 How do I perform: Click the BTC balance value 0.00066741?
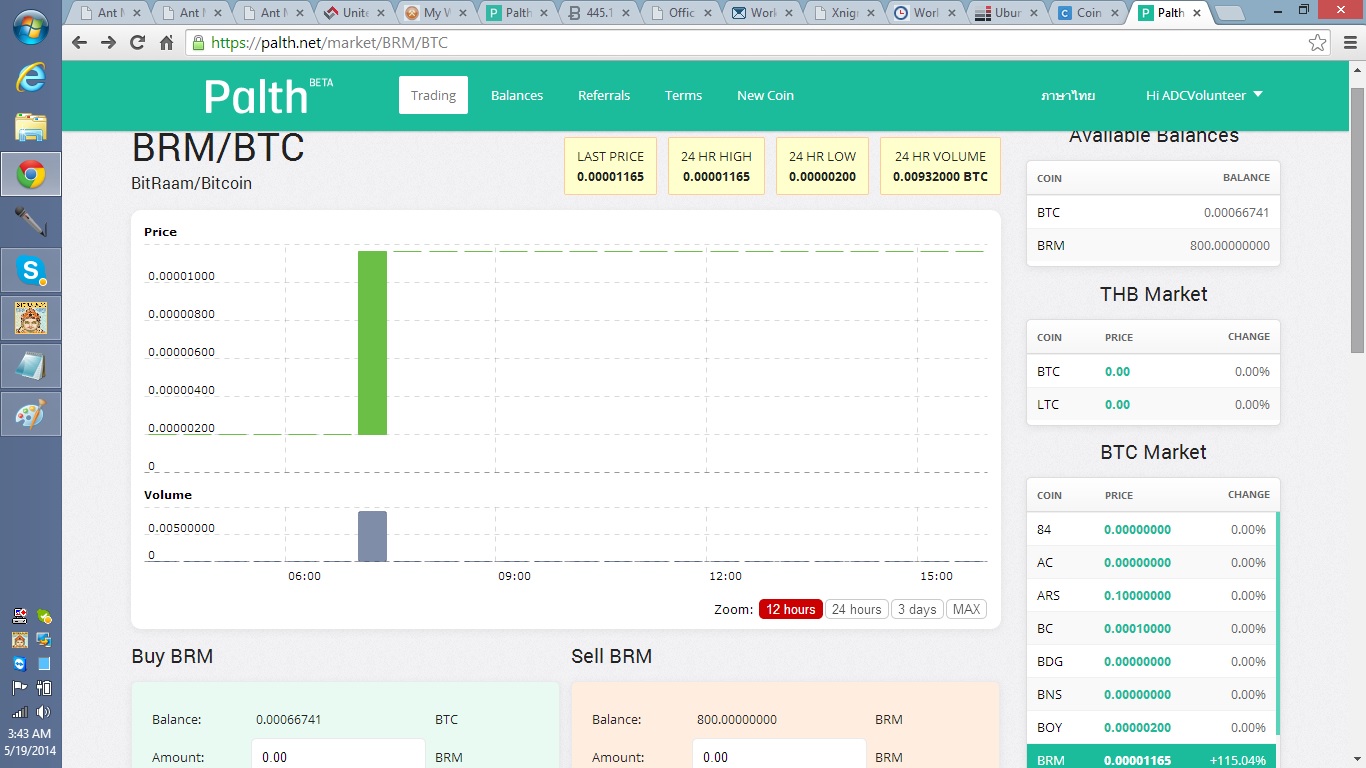[1237, 212]
